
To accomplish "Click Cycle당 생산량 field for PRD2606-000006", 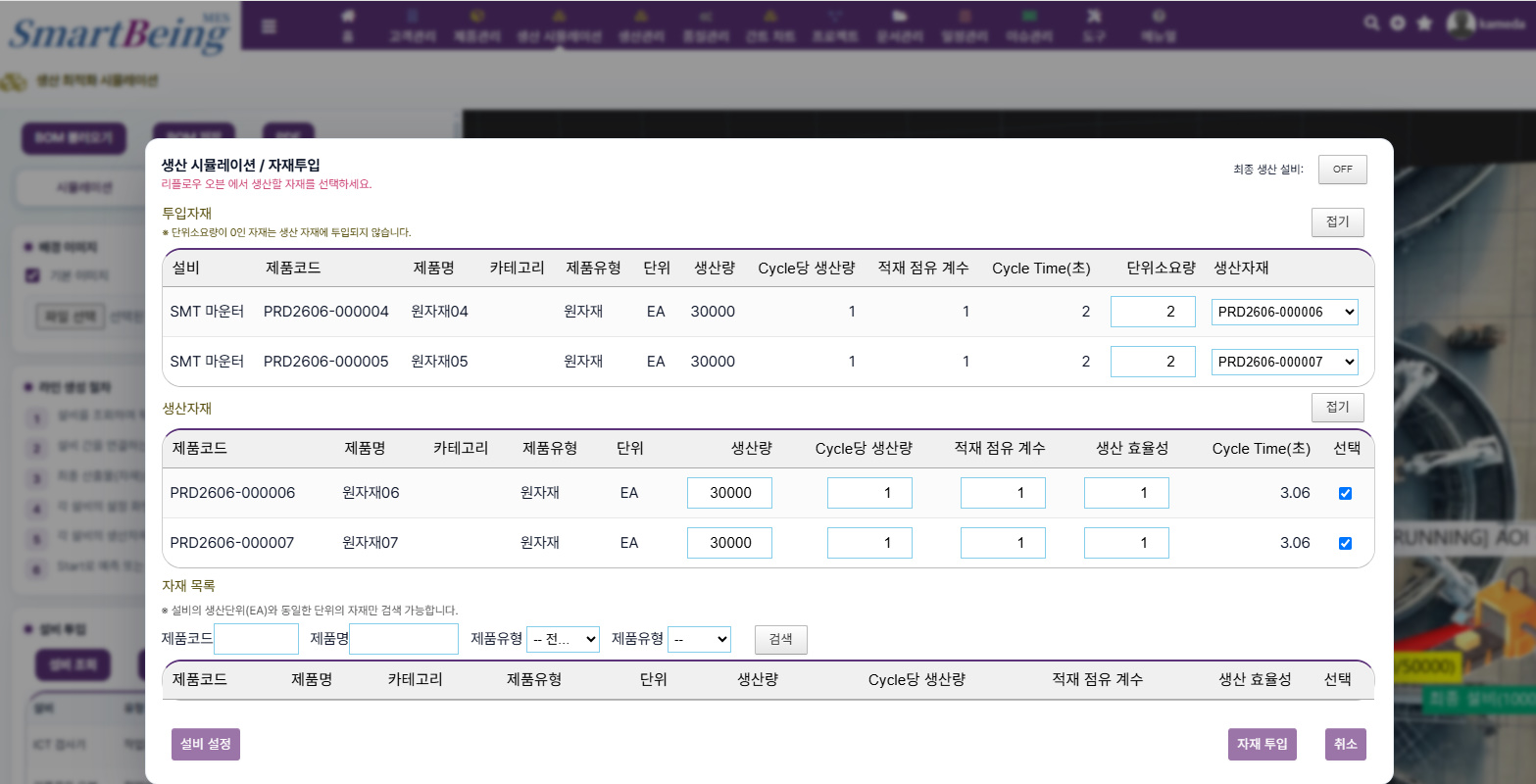I will pos(869,493).
